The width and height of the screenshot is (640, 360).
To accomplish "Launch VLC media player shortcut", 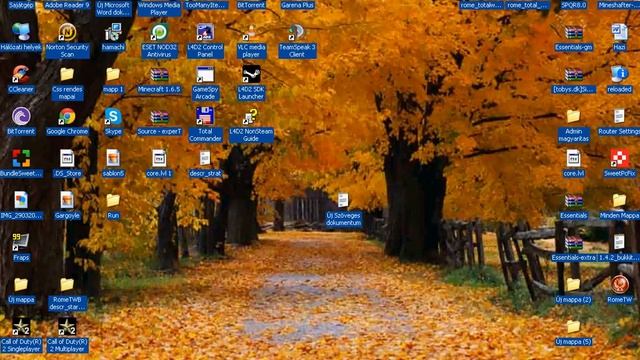I will tap(251, 33).
